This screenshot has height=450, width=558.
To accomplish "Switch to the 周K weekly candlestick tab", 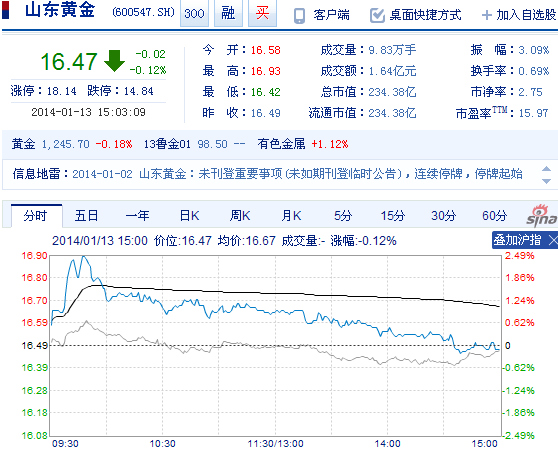I will pyautogui.click(x=240, y=216).
